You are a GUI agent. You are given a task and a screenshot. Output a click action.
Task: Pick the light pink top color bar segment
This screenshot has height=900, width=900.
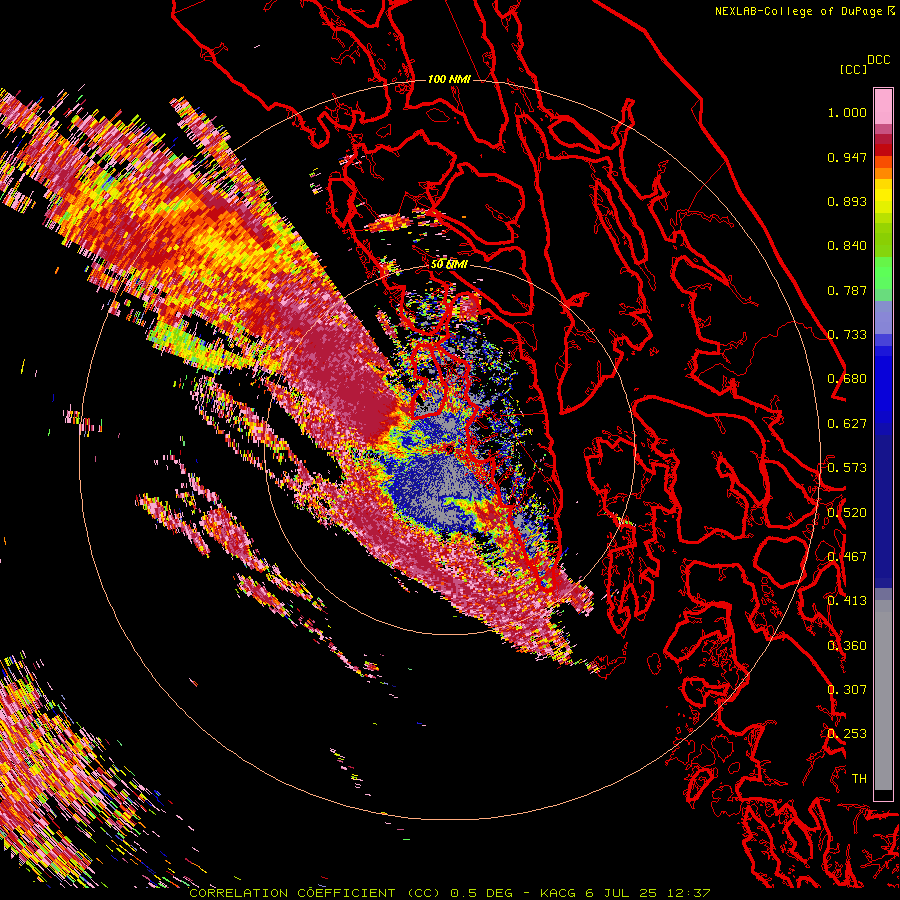coord(883,106)
